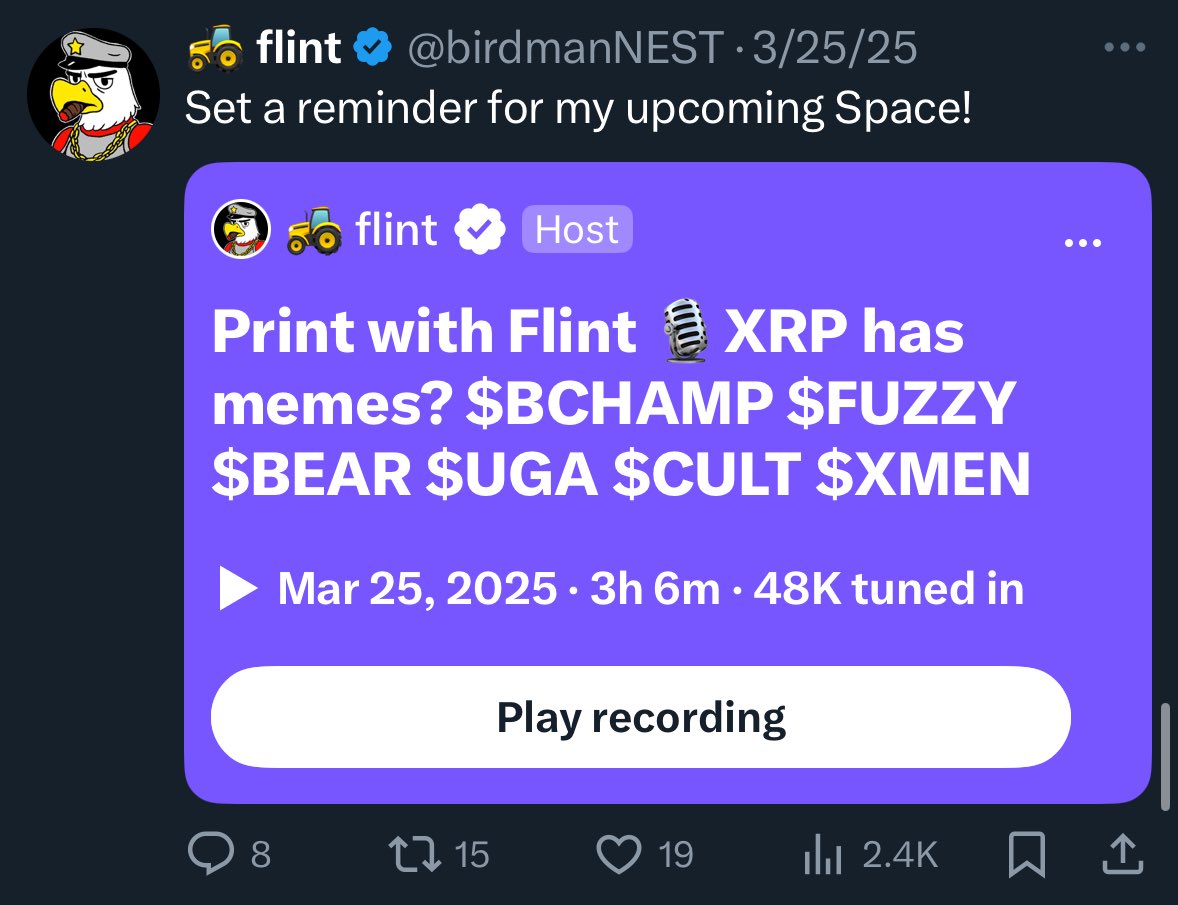Click the 3/25/25 post date
The width and height of the screenshot is (1178, 905).
(x=835, y=47)
